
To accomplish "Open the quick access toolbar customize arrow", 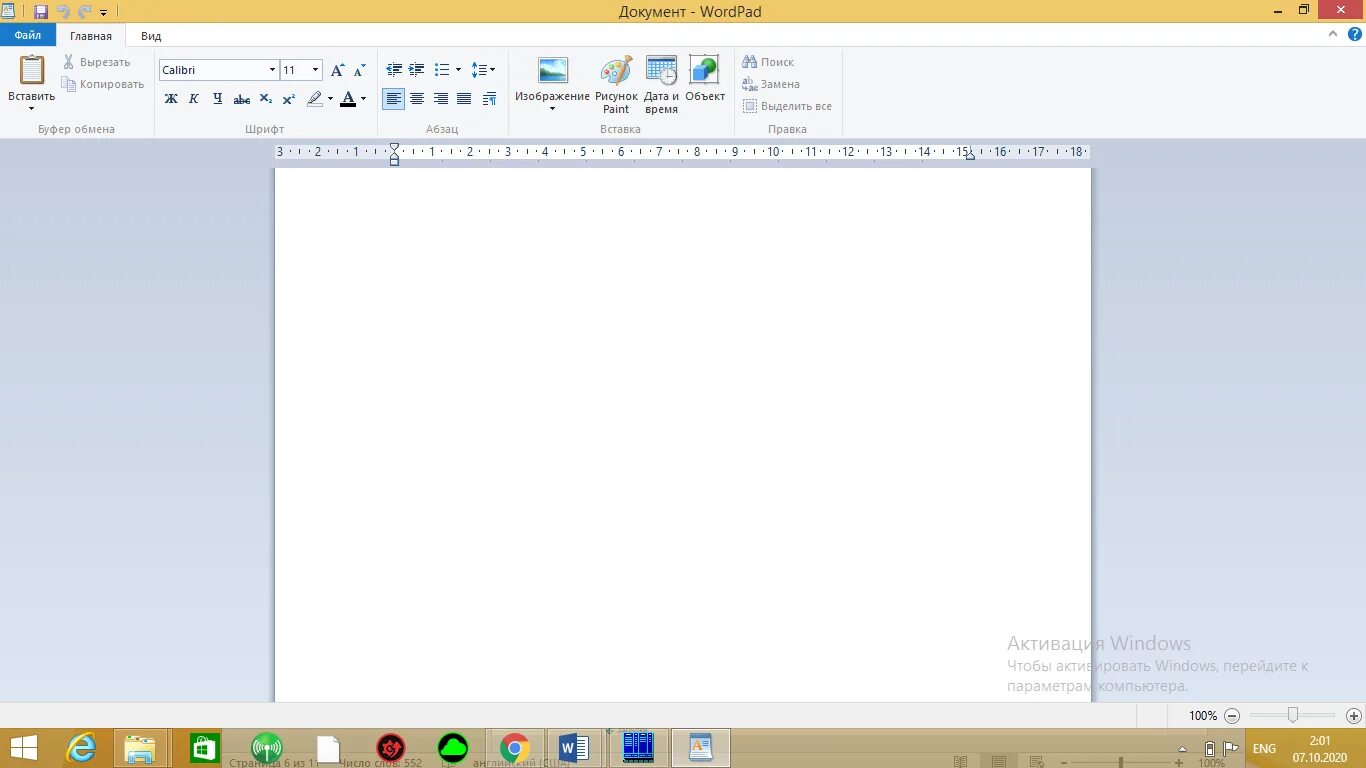I will coord(103,13).
